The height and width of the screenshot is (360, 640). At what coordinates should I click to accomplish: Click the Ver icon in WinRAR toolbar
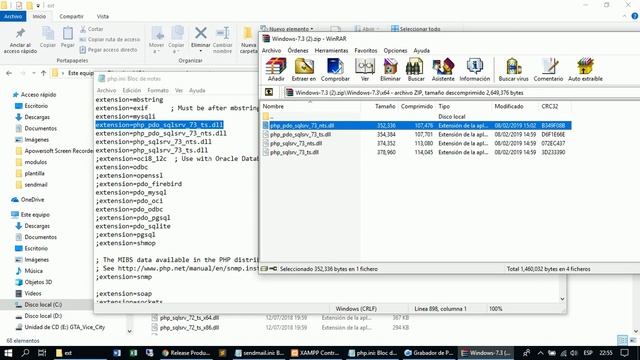(x=364, y=69)
